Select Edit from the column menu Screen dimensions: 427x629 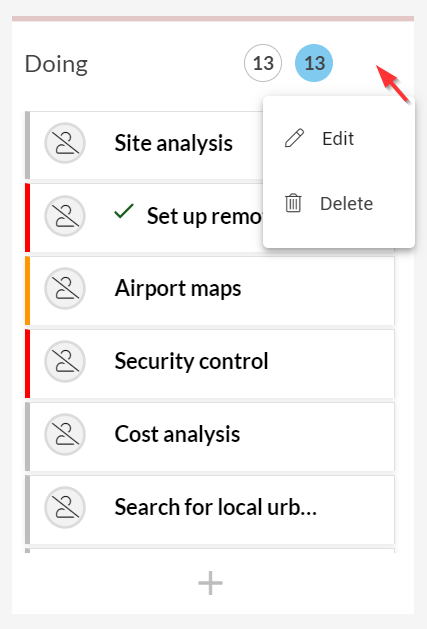339,139
